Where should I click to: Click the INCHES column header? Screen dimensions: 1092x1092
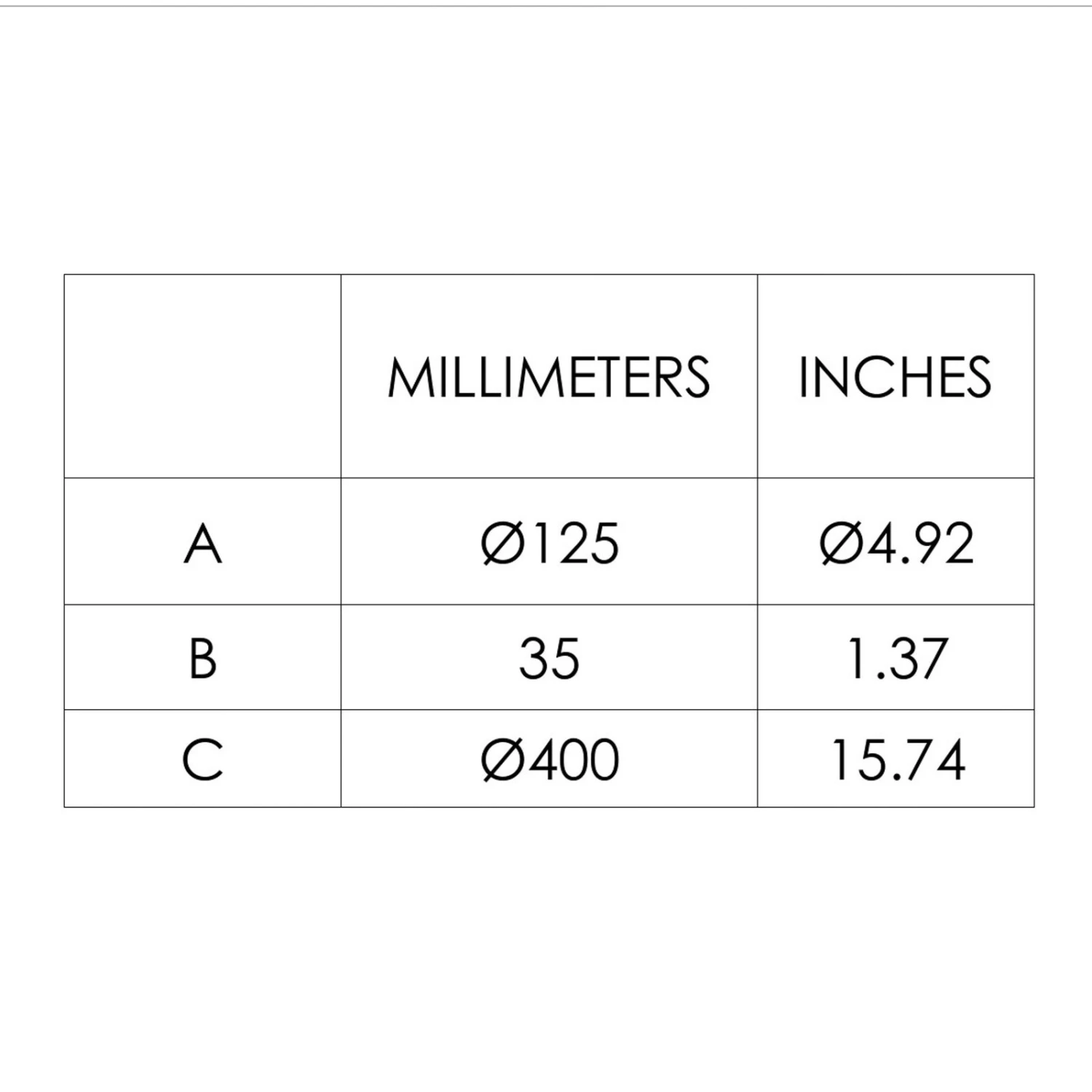click(x=895, y=378)
